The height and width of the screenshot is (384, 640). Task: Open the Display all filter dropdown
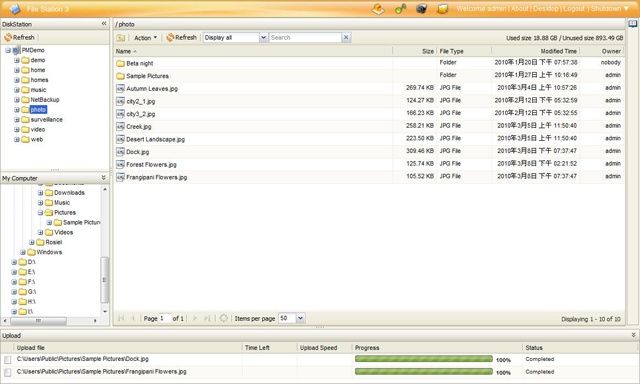coord(263,38)
